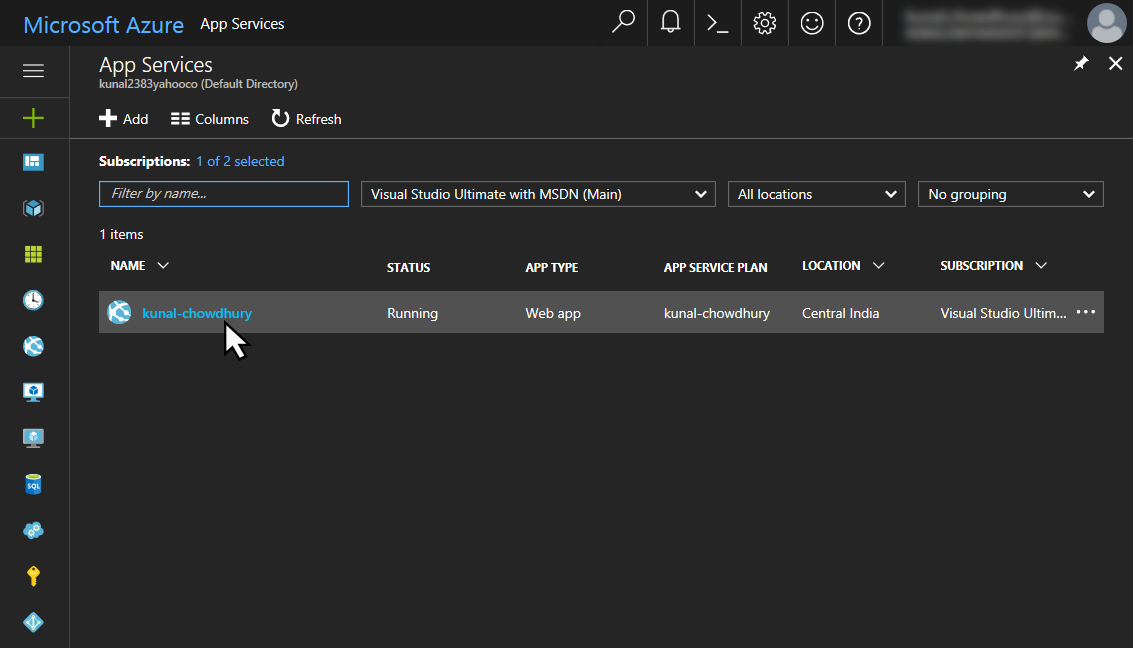The height and width of the screenshot is (648, 1133).
Task: Click the APP SERVICE PLAN column header
Action: (x=715, y=267)
